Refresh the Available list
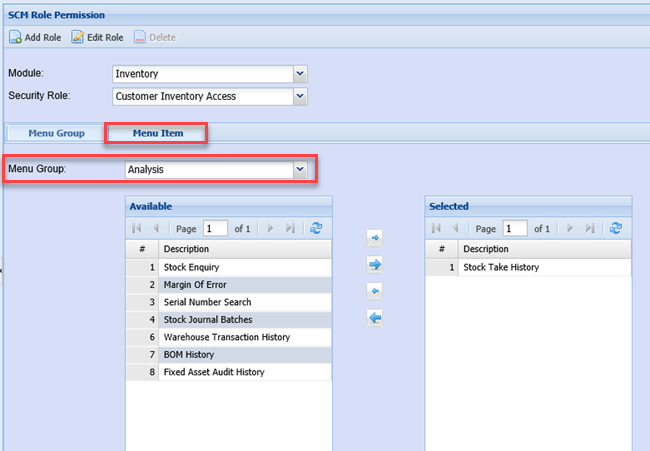This screenshot has width=650, height=451. 316,228
